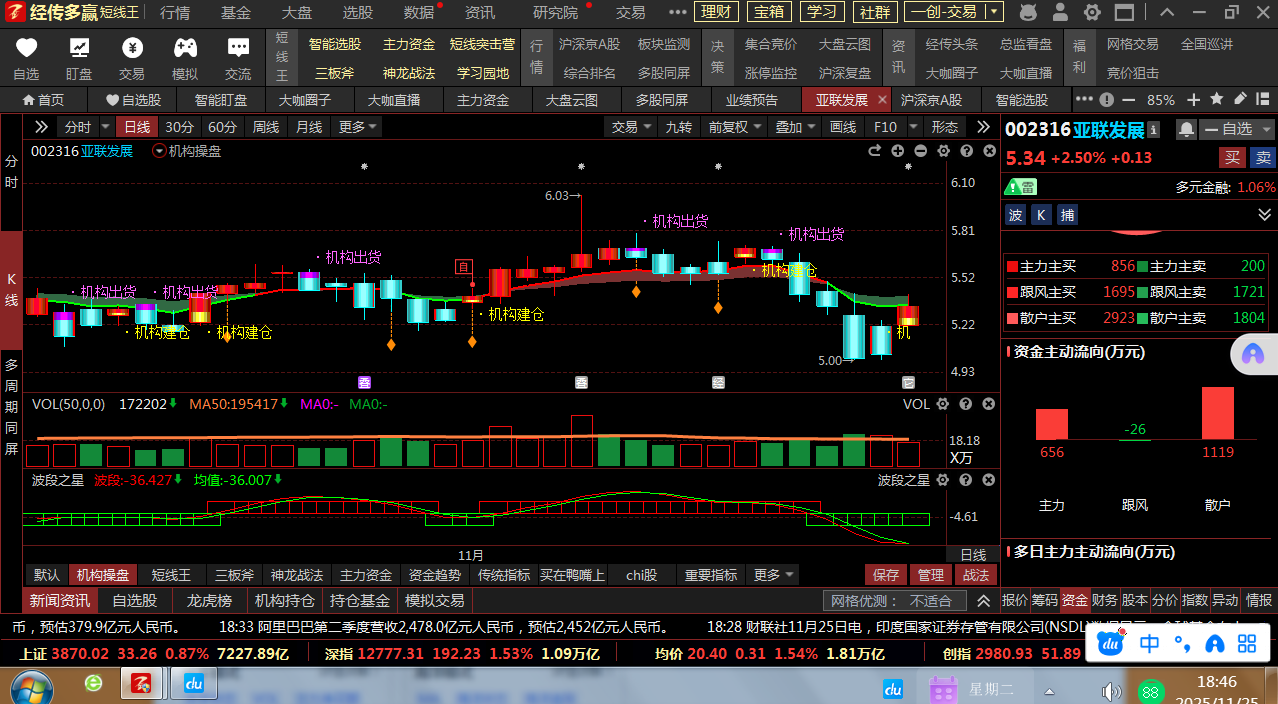Switch chart to 周线 period
Image resolution: width=1278 pixels, height=704 pixels.
click(266, 127)
